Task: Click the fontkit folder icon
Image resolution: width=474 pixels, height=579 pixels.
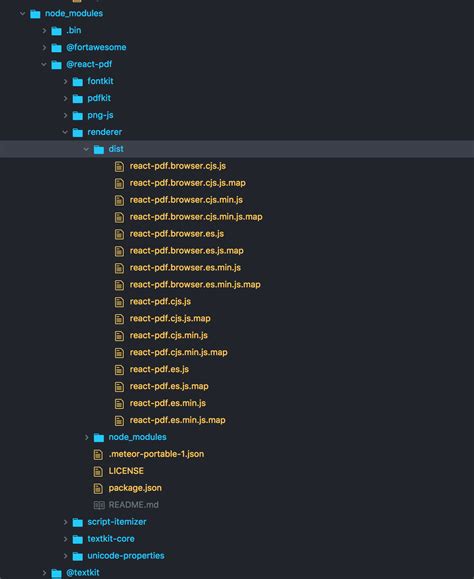Action: (78, 82)
